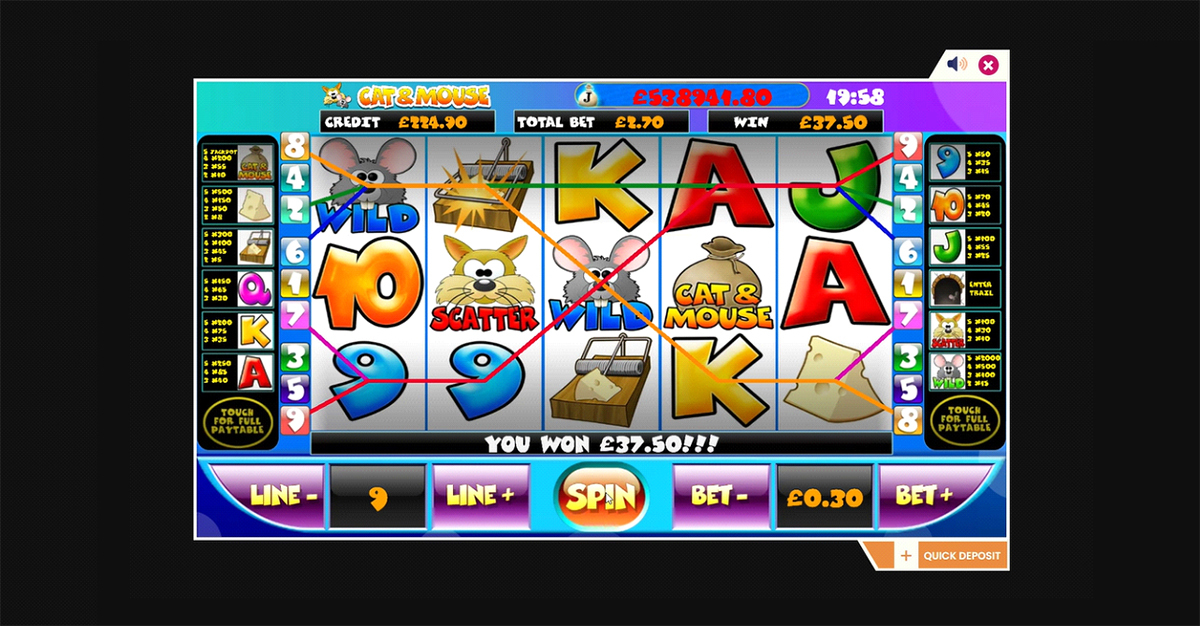Close the game with the pink X
This screenshot has height=626, width=1200.
pos(988,65)
